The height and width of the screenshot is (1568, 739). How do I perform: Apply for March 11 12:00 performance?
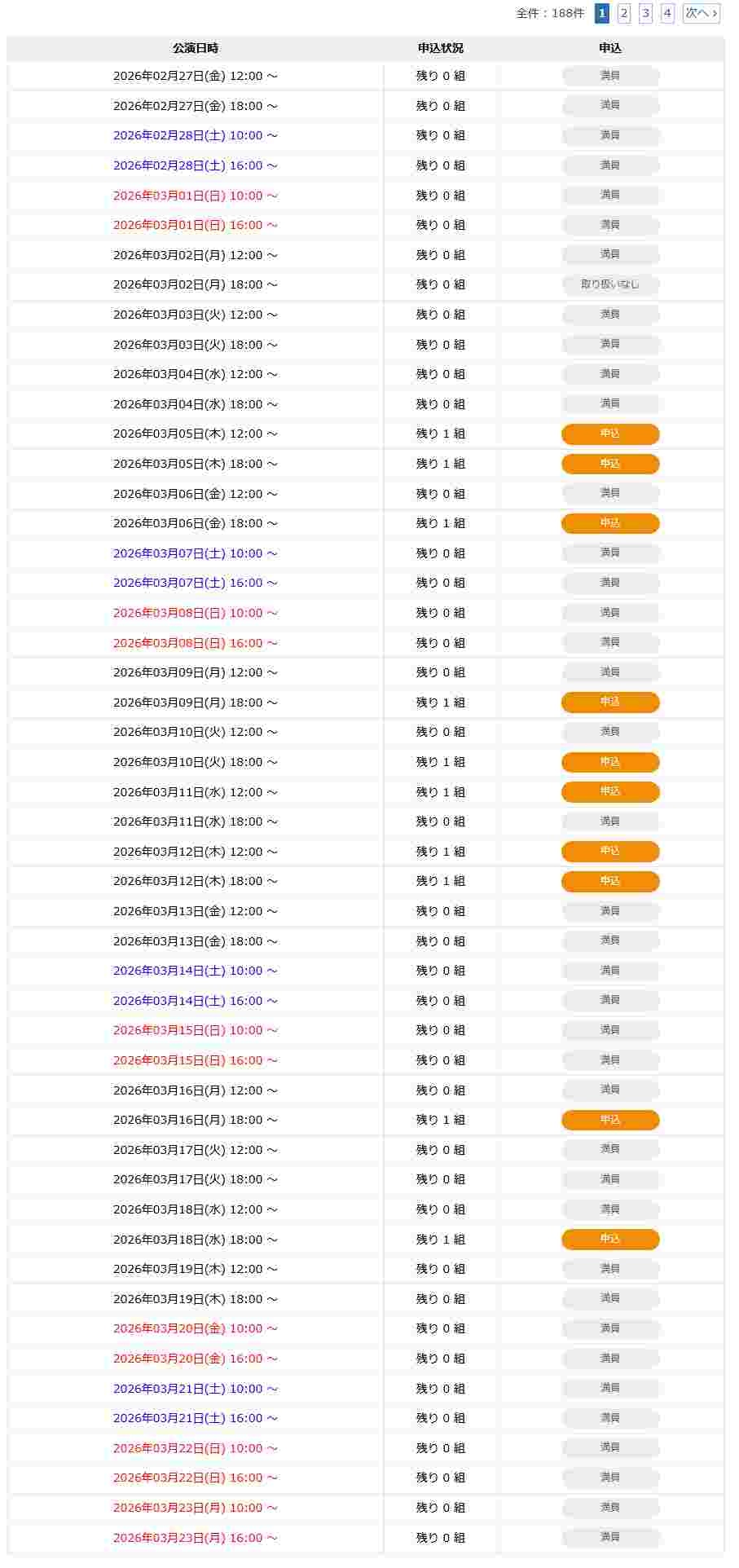click(x=610, y=791)
